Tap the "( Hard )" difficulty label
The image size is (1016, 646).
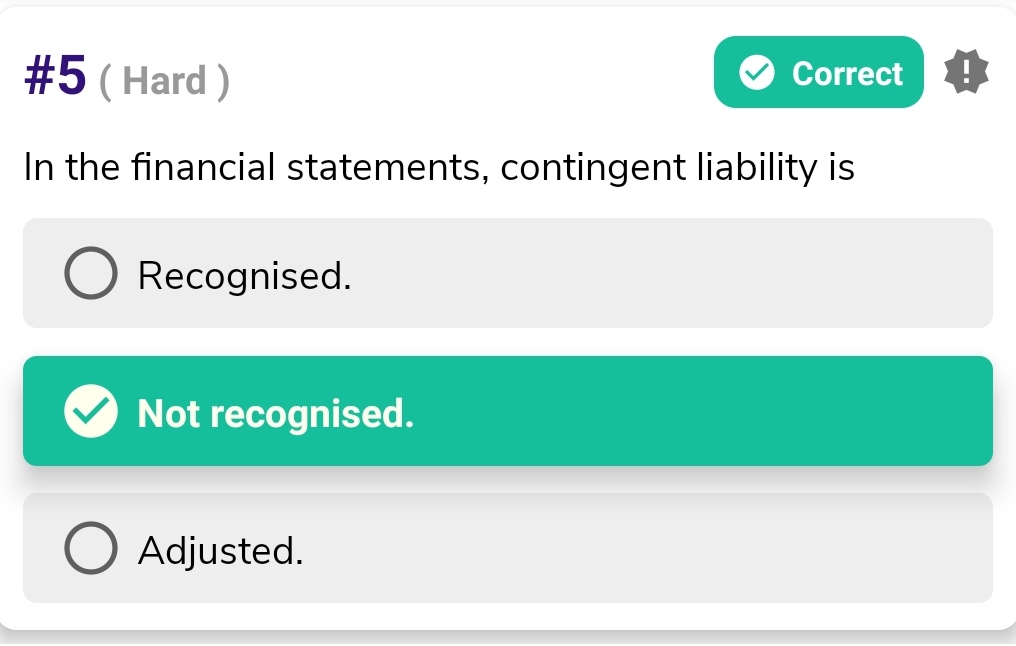coord(166,81)
